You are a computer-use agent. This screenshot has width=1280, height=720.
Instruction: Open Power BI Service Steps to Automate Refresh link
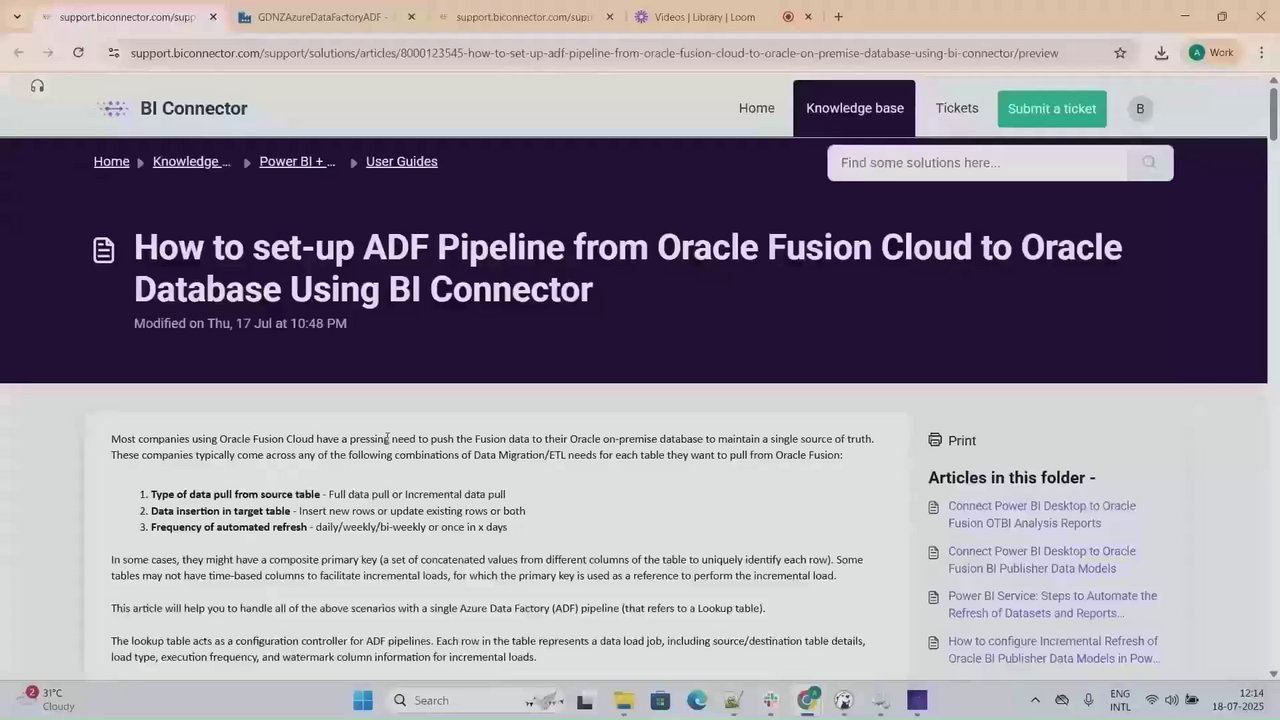tap(1052, 604)
